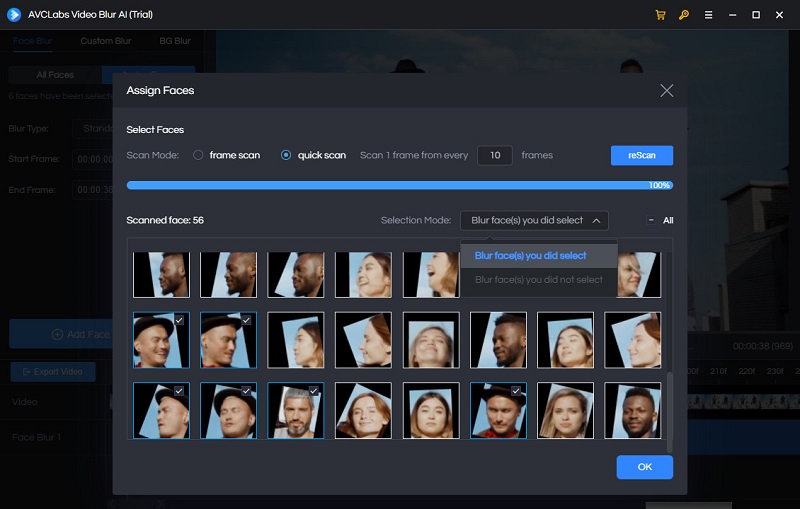Open the Blur Type dropdown in main window
This screenshot has height=509, width=800.
[x=92, y=129]
